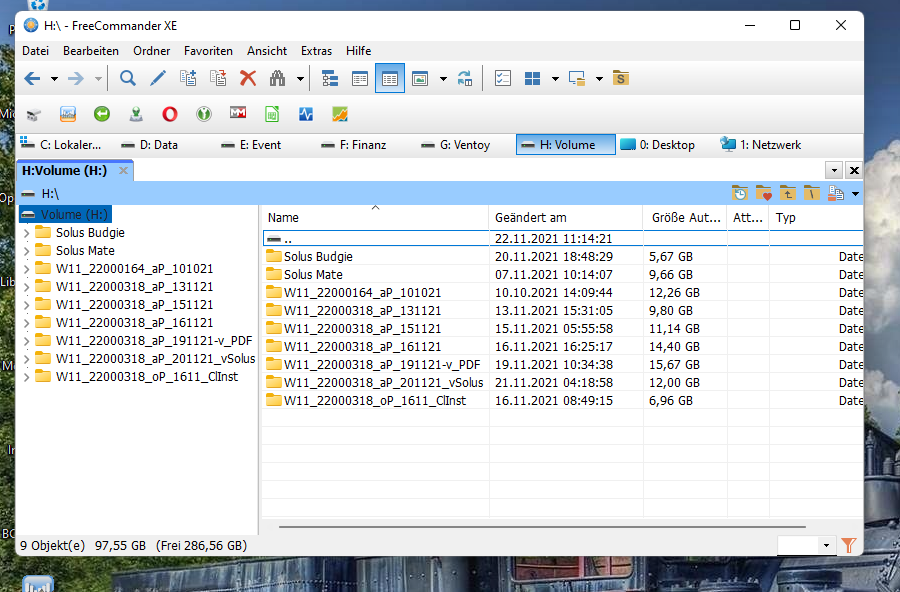
Task: Click the red X delete icon
Action: [248, 78]
